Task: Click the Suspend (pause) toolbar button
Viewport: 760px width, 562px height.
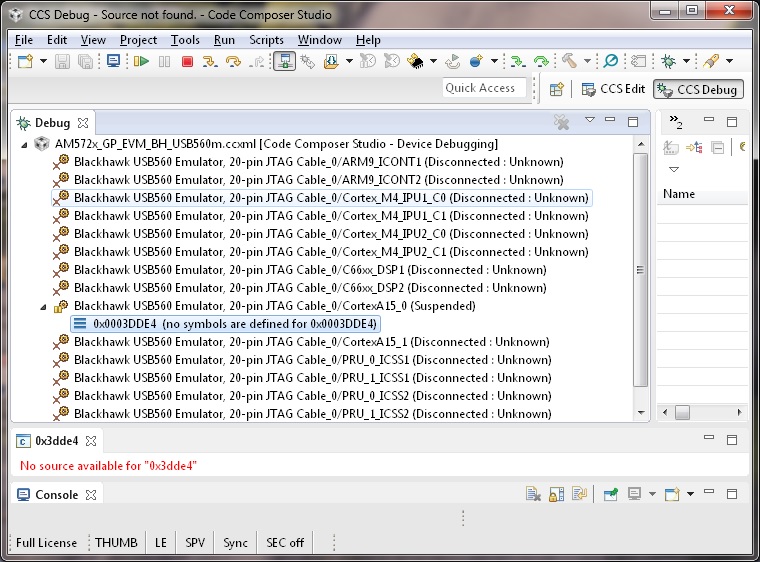Action: pyautogui.click(x=164, y=62)
